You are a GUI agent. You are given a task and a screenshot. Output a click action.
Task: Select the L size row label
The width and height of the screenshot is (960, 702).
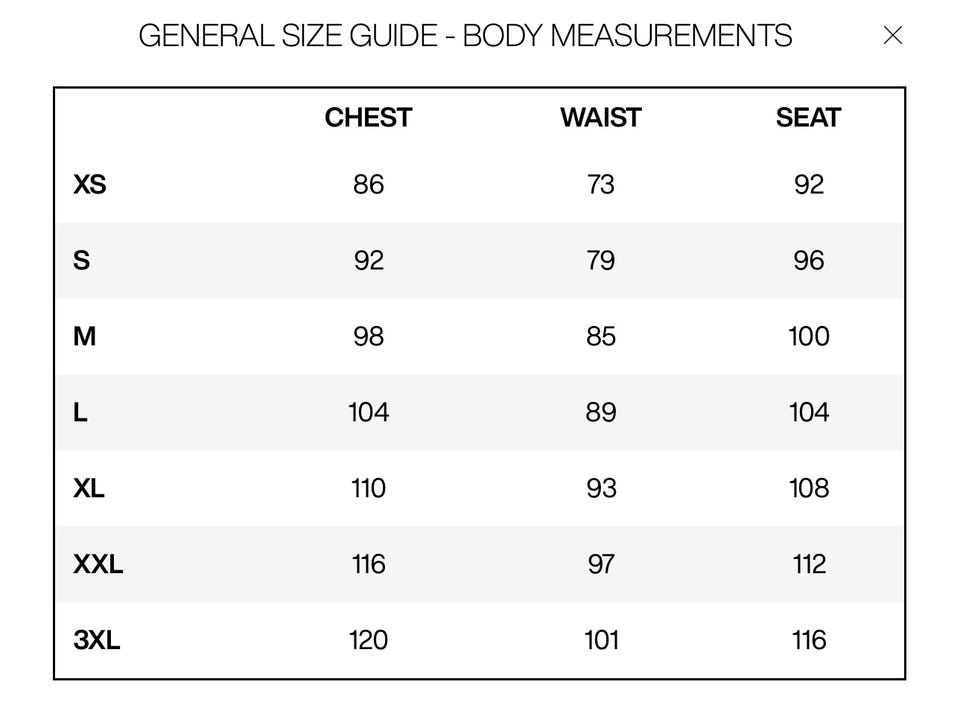(81, 412)
